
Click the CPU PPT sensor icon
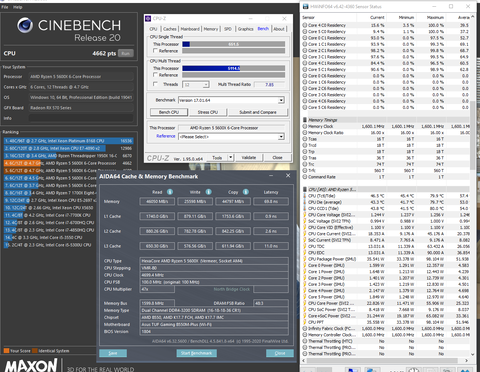tap(305, 322)
